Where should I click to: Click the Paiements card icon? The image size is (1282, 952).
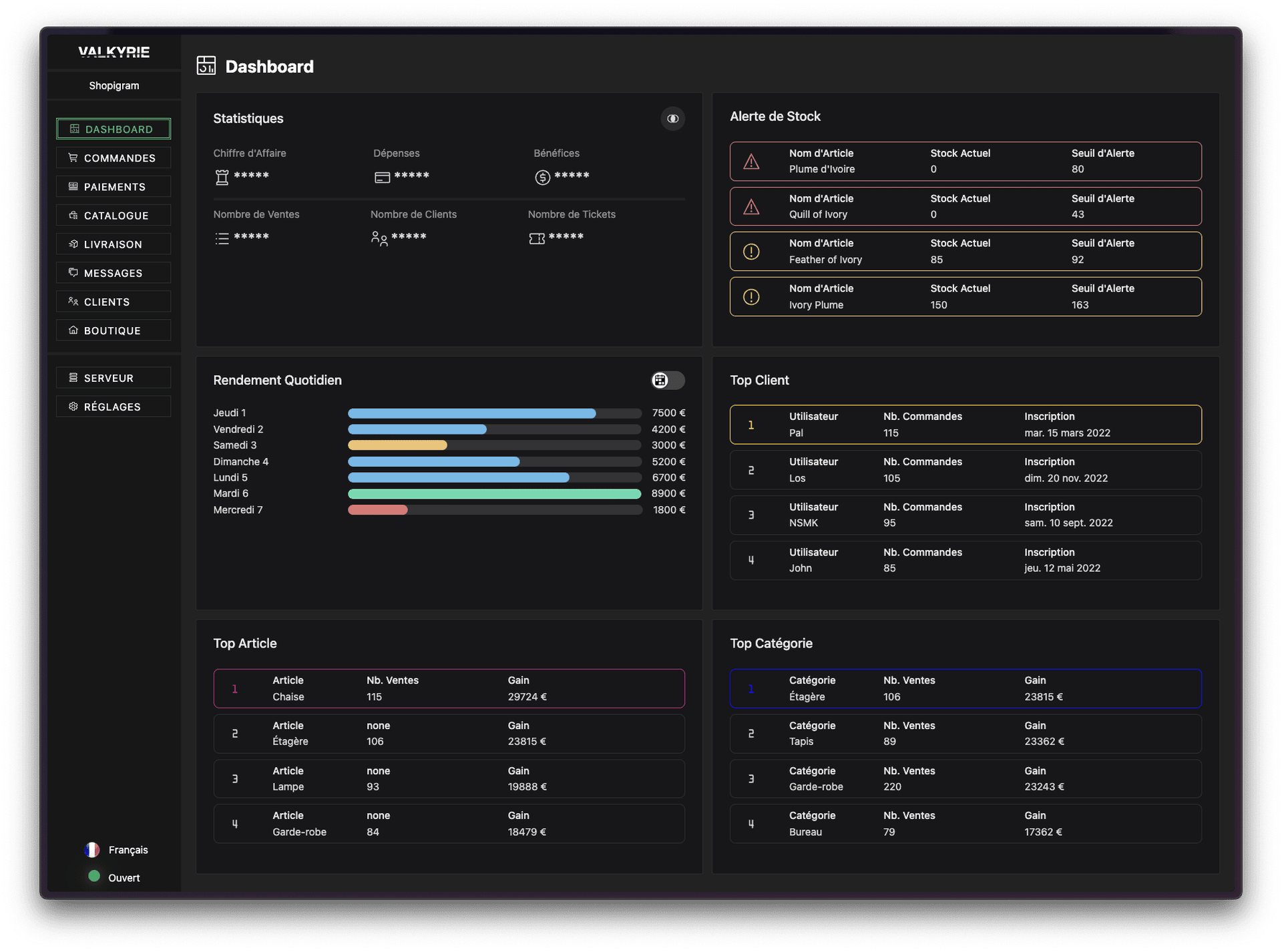73,186
